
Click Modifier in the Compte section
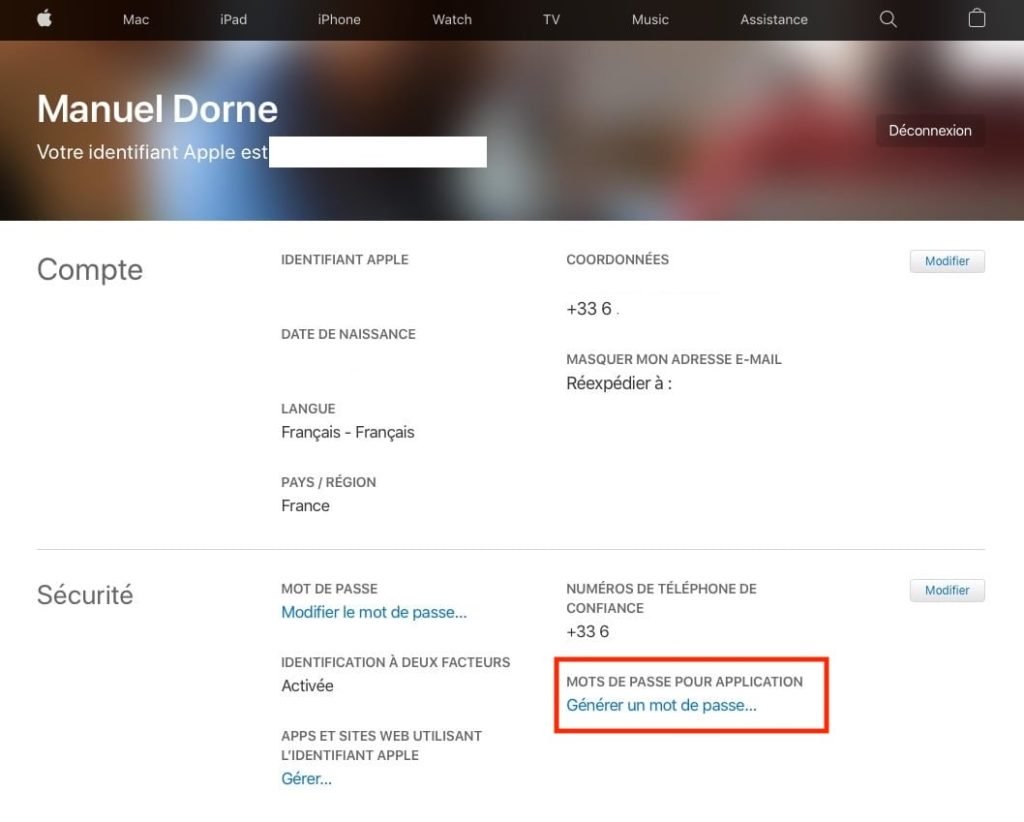(947, 261)
